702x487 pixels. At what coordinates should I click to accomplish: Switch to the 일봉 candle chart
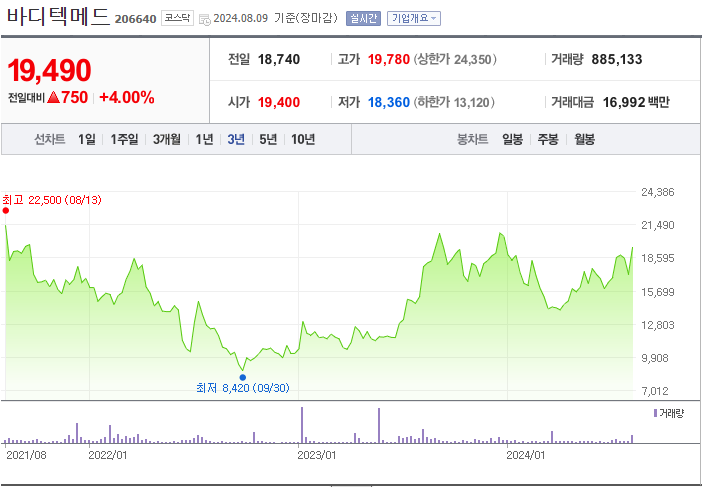512,140
